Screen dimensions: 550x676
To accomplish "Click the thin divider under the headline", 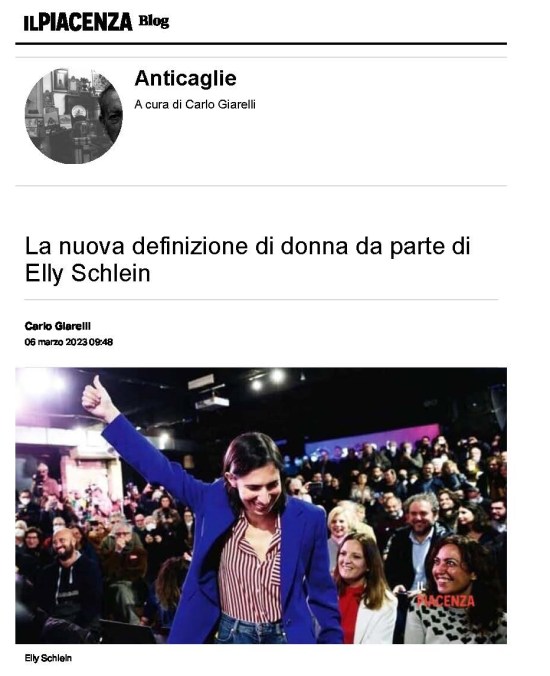I will [x=261, y=299].
